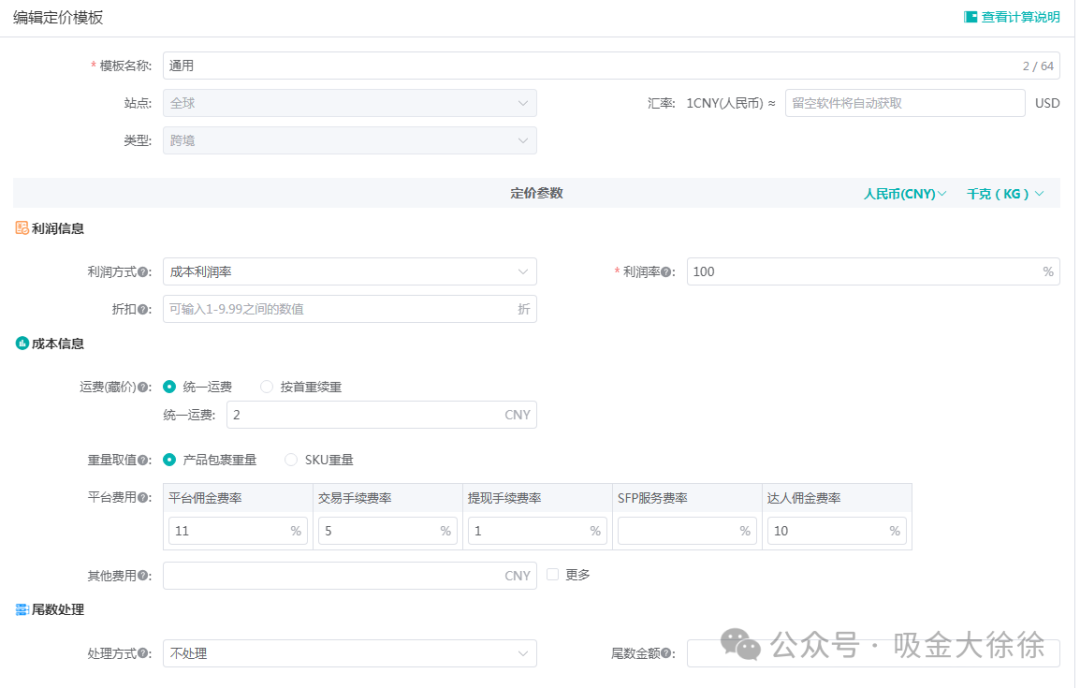Open the 处理方式 dropdown showing 不处理

point(350,652)
